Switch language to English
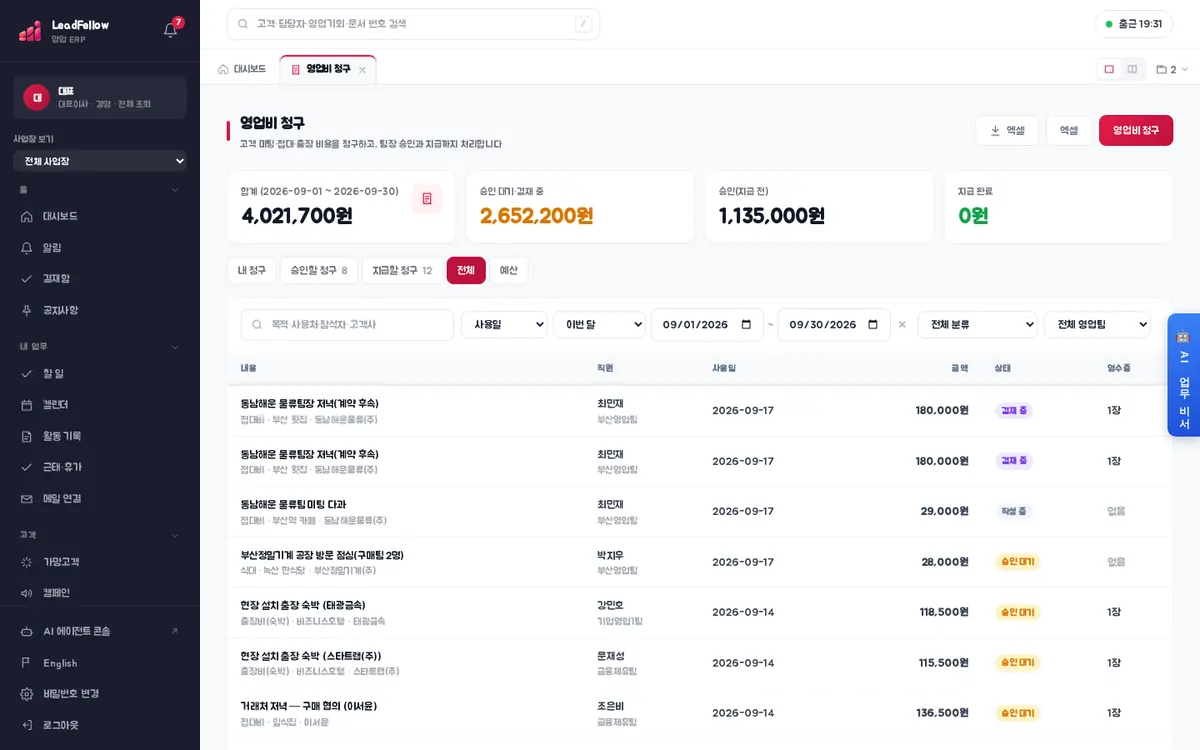1200x750 pixels. 100,663
